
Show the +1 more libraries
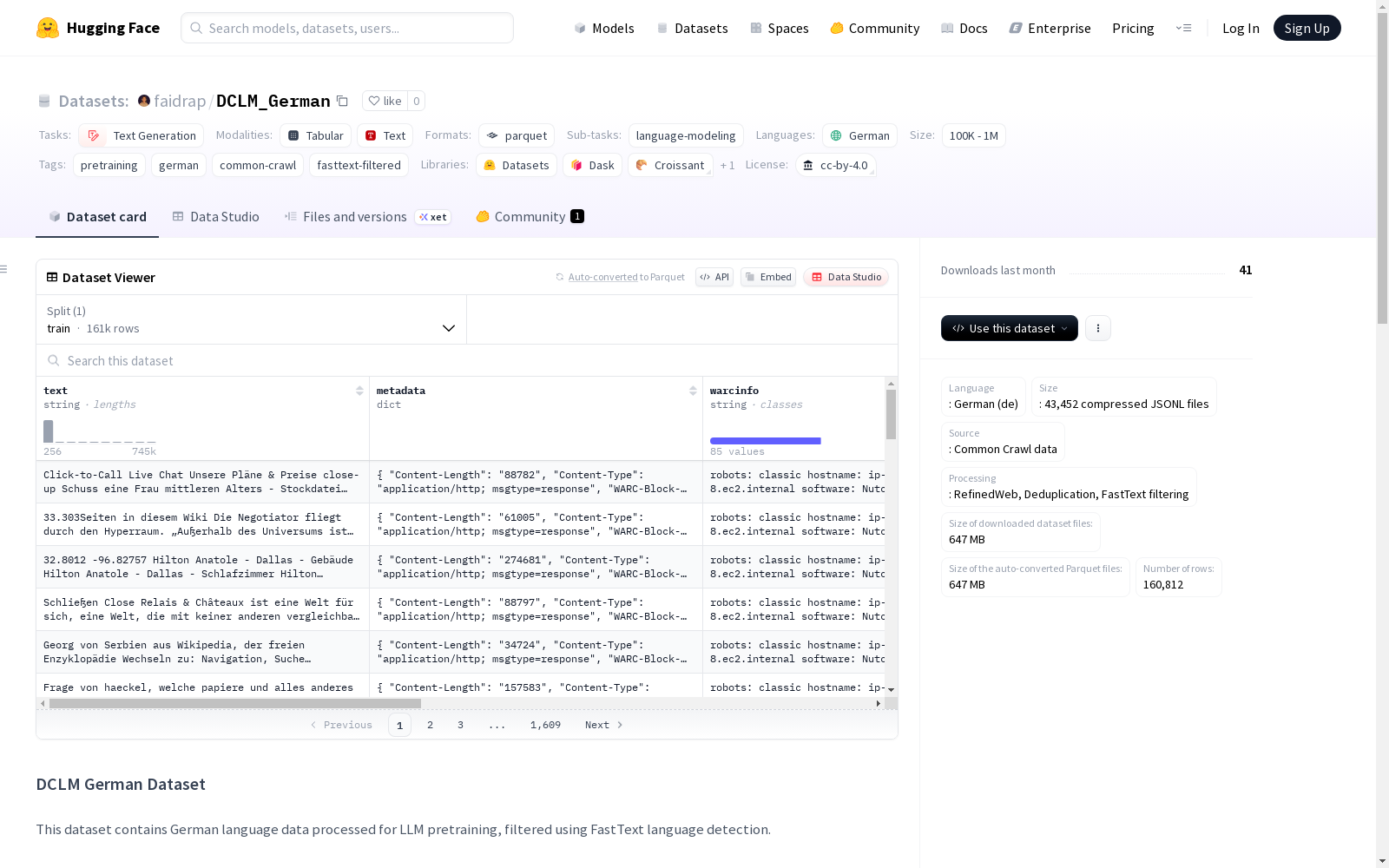tap(727, 165)
